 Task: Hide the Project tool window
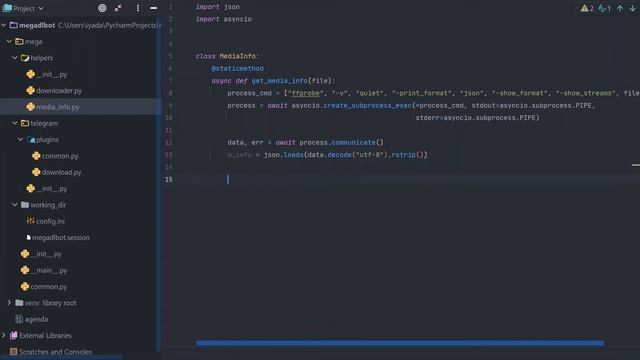coord(153,8)
